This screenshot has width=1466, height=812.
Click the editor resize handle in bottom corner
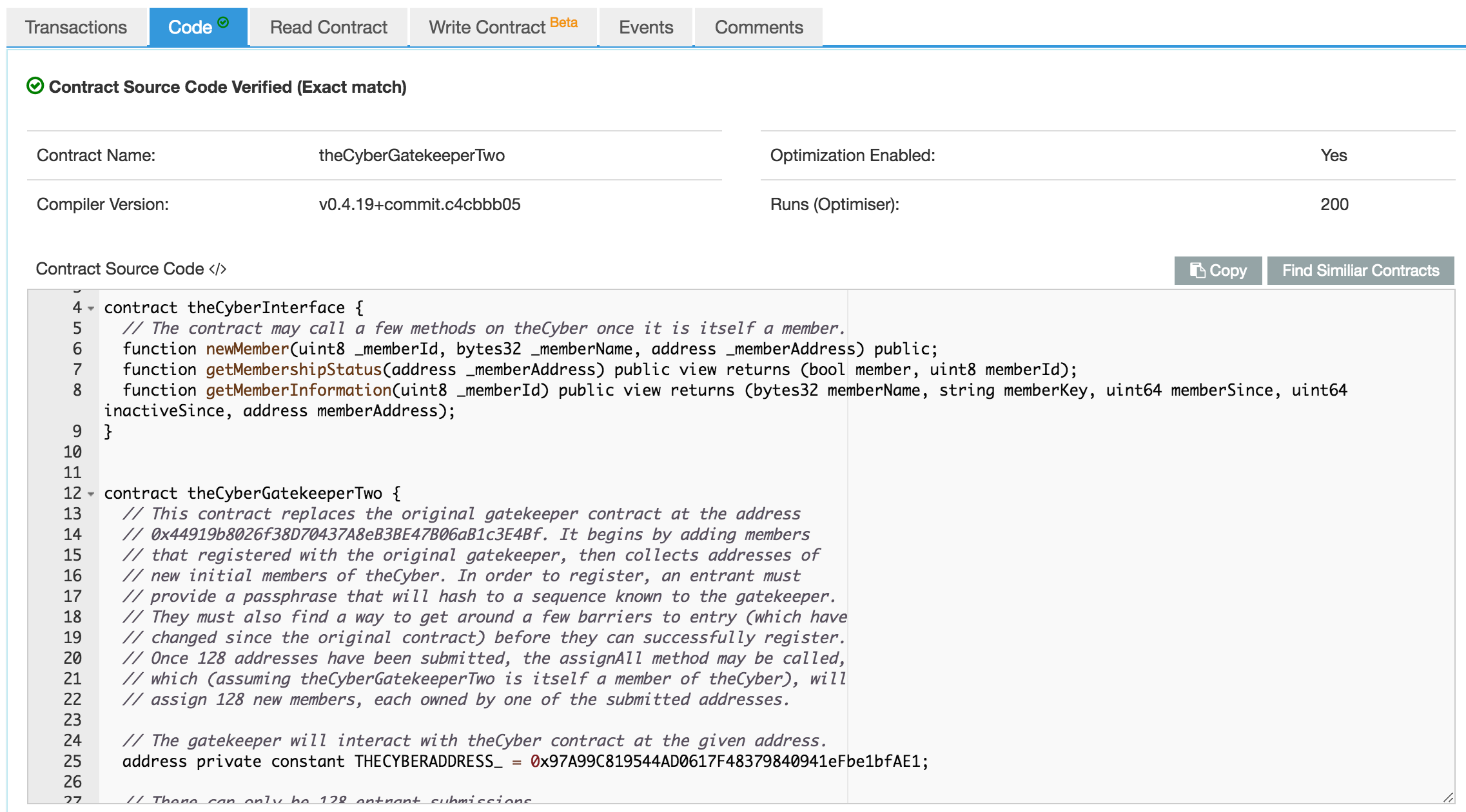(x=1448, y=797)
